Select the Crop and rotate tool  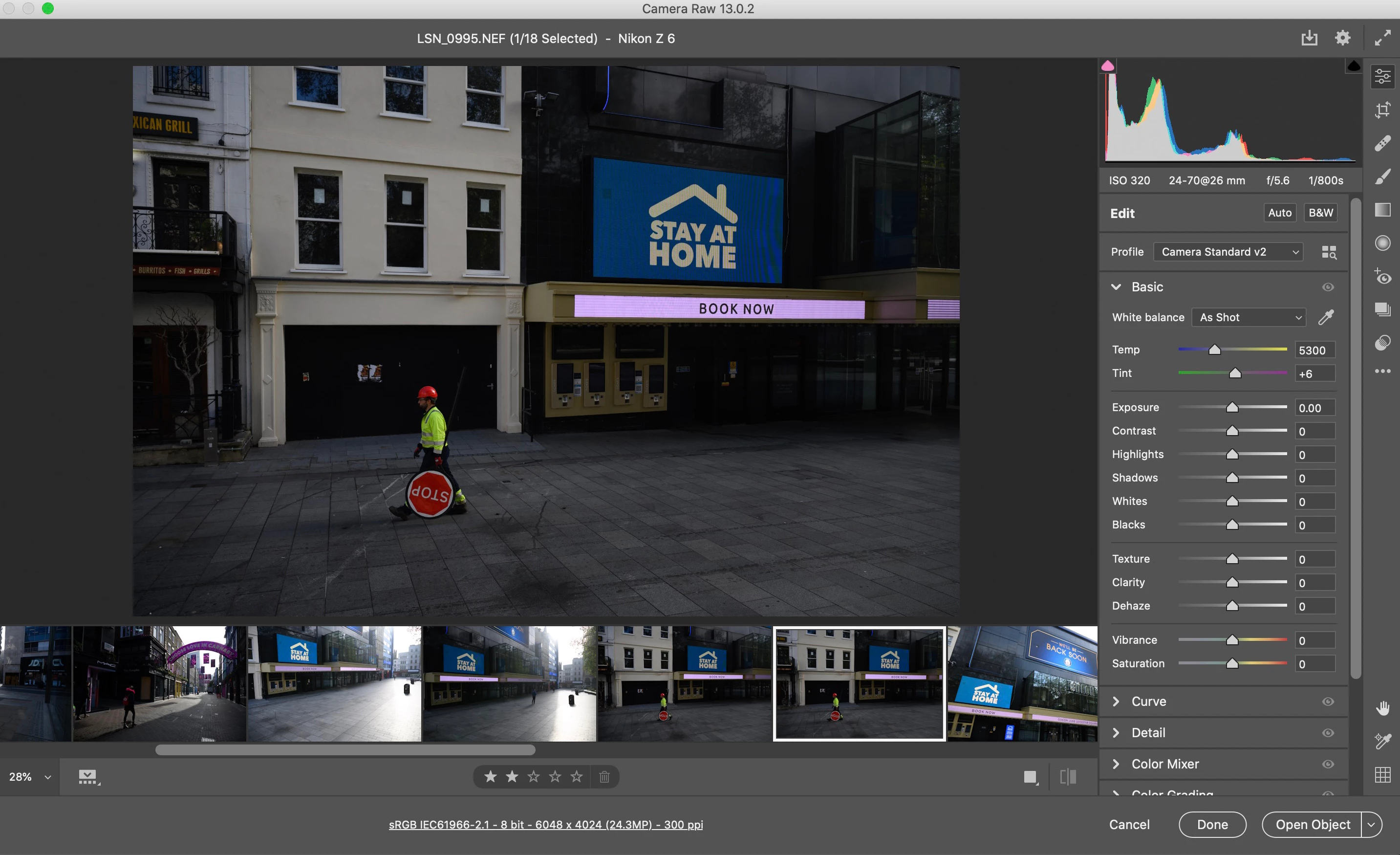(1382, 109)
